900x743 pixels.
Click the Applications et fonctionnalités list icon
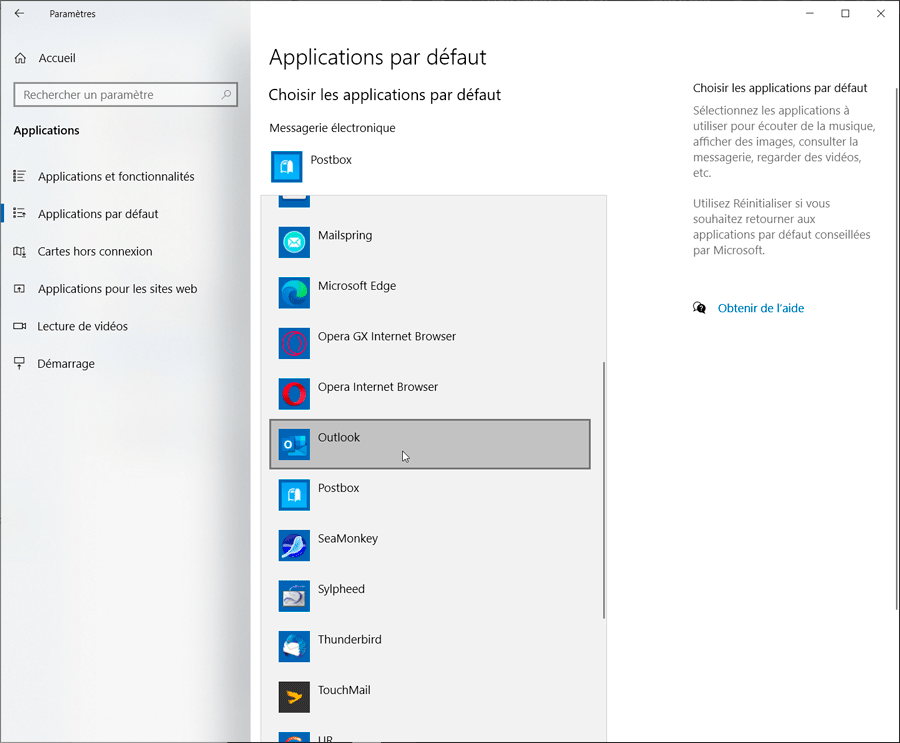pos(19,176)
